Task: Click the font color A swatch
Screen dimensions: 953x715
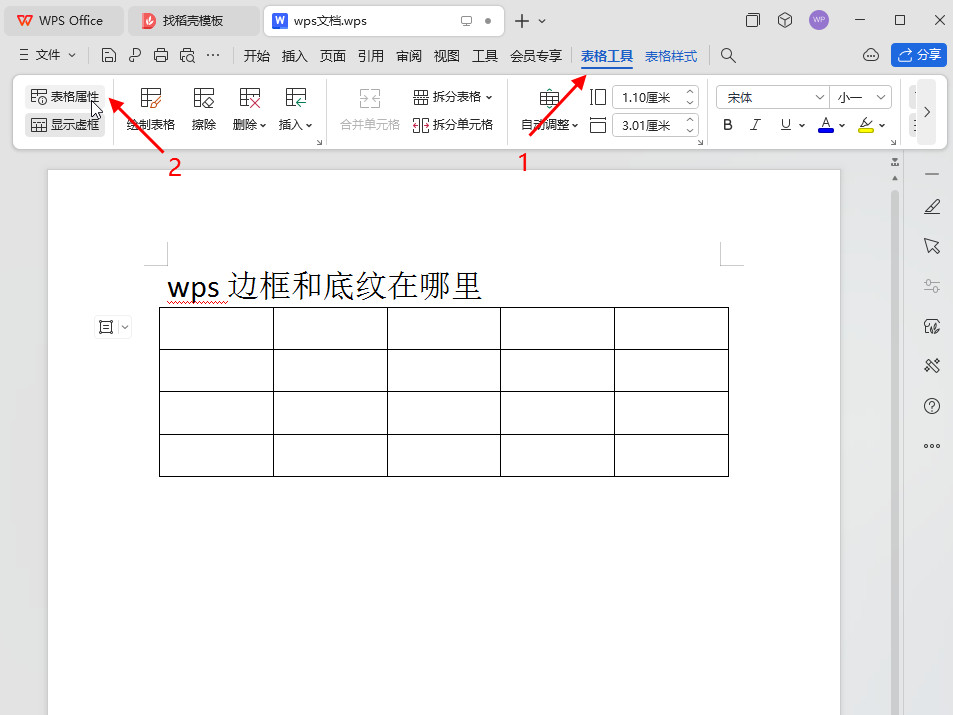Action: pyautogui.click(x=825, y=125)
